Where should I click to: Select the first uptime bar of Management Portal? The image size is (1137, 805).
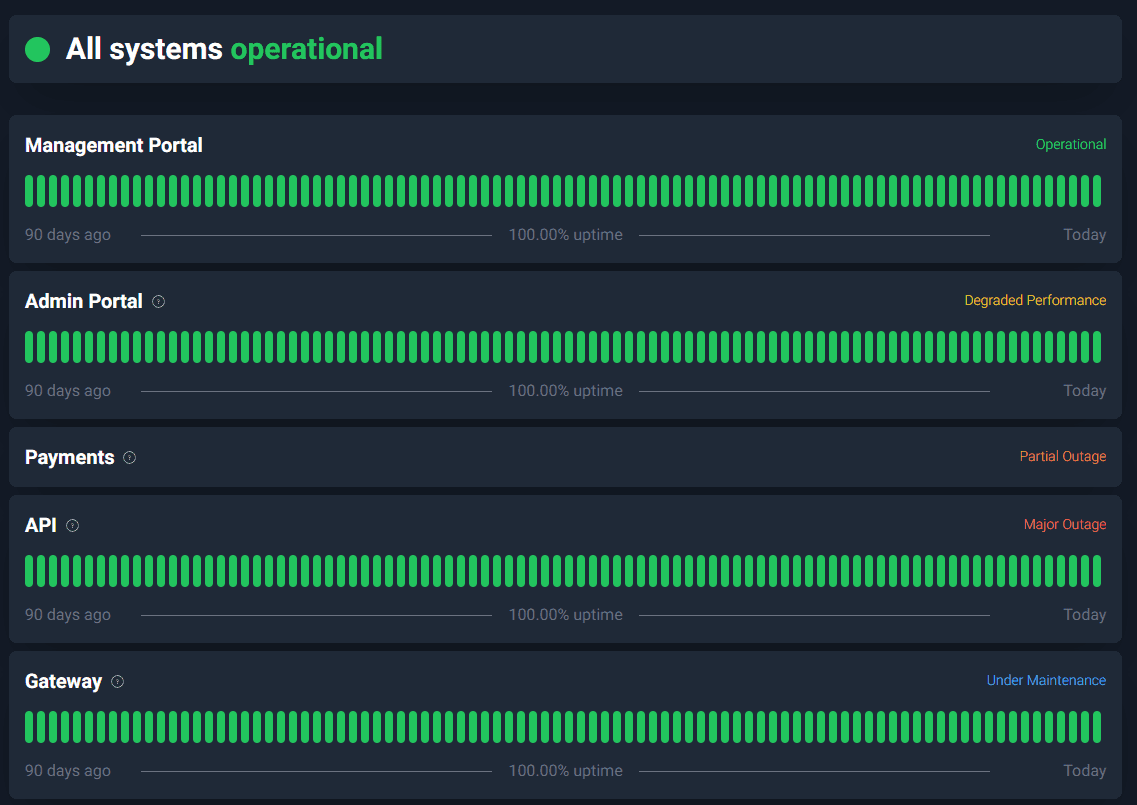click(x=30, y=190)
